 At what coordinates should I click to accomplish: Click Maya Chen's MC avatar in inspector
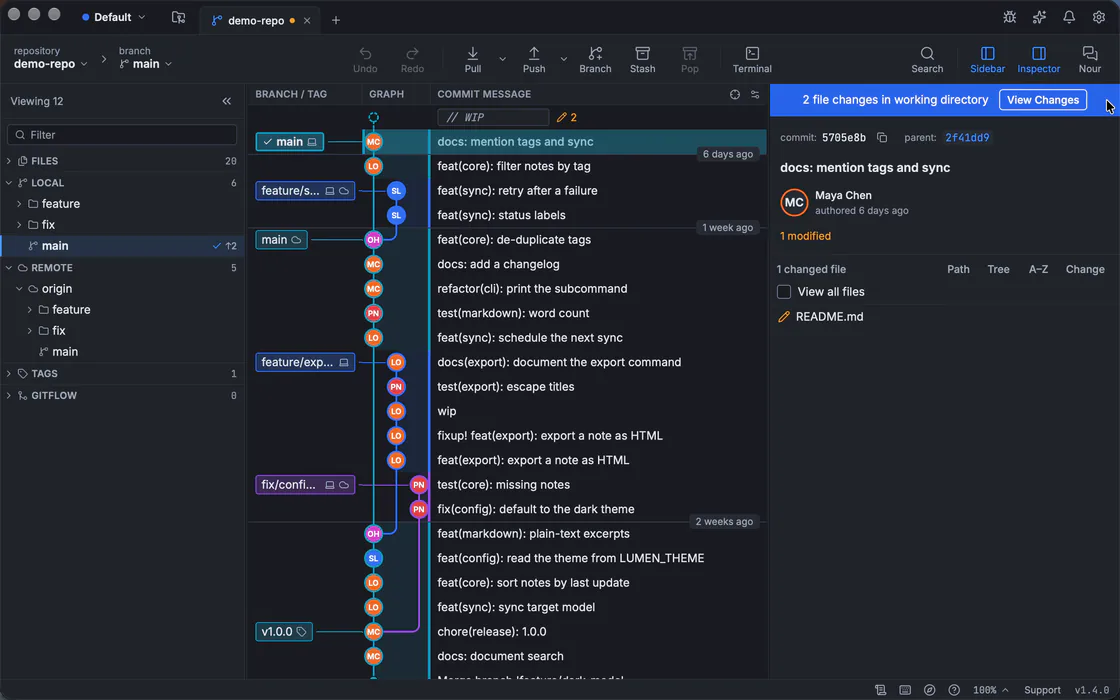(794, 202)
